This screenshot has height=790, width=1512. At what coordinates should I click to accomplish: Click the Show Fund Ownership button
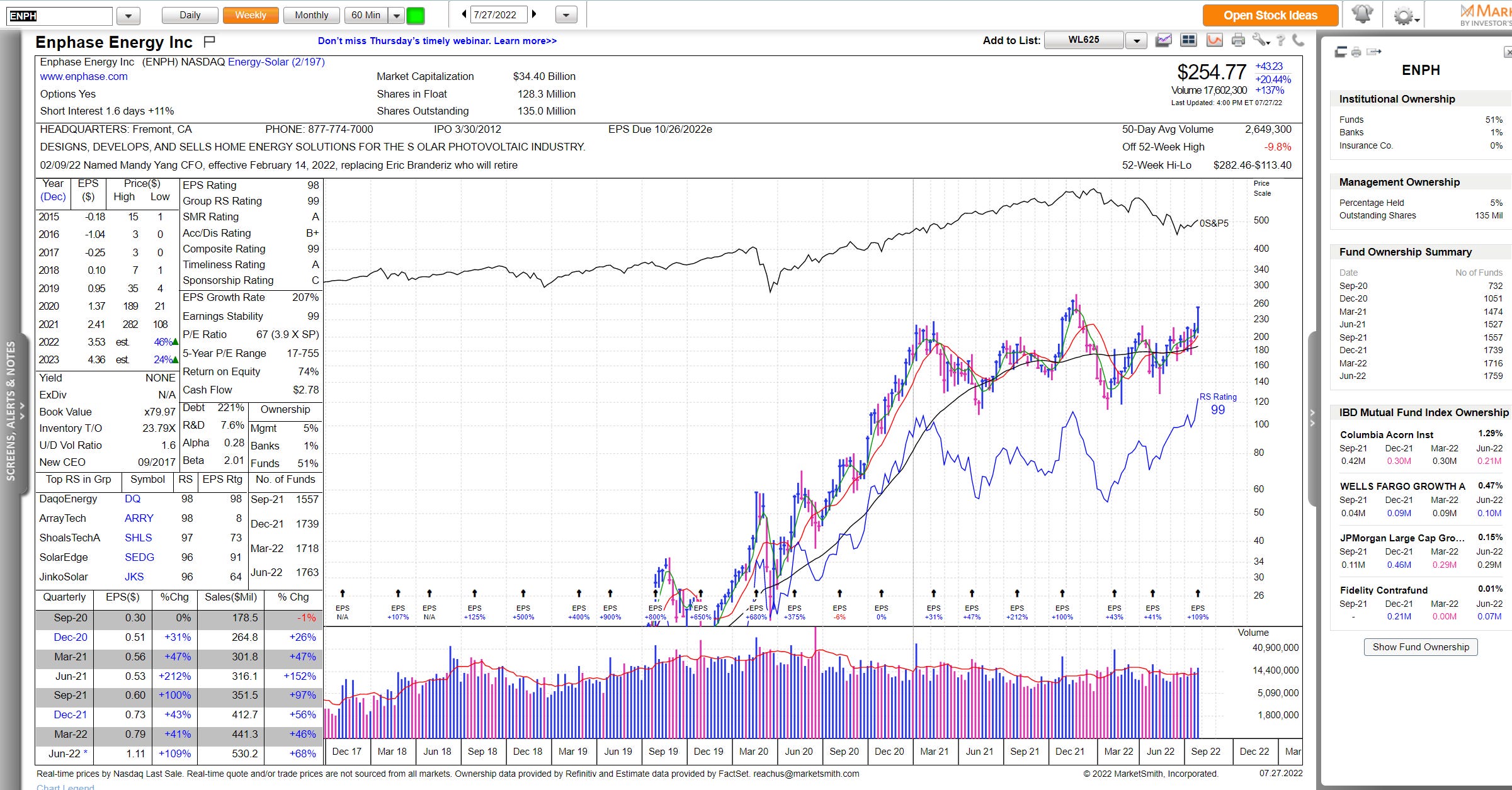tap(1421, 647)
